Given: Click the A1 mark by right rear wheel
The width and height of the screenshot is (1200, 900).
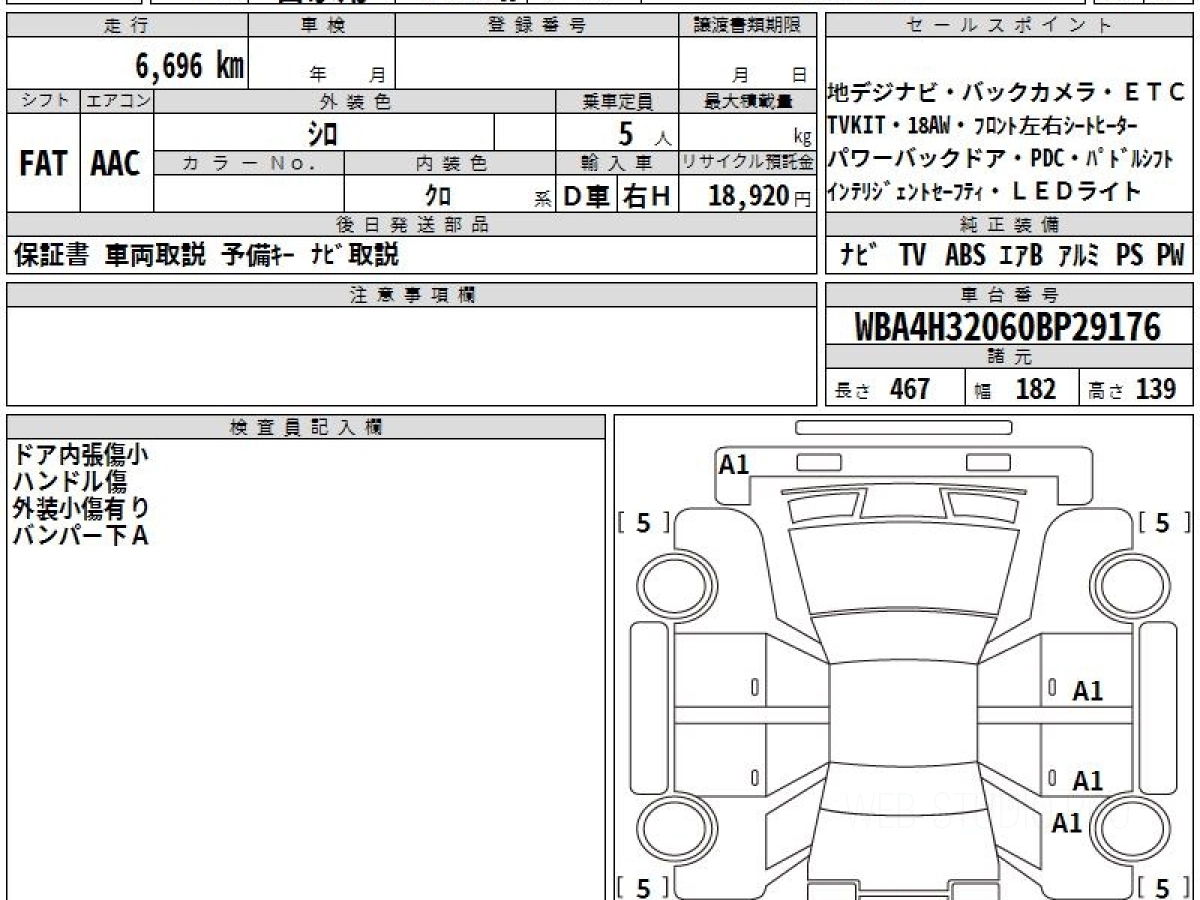Looking at the screenshot, I should 1067,823.
